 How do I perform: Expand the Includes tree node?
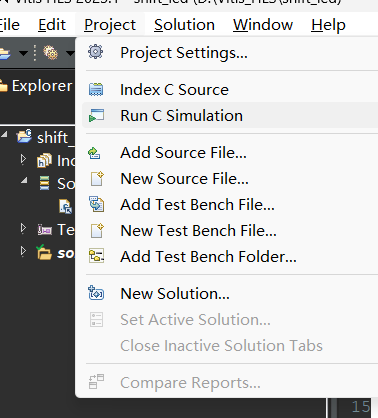(23, 159)
